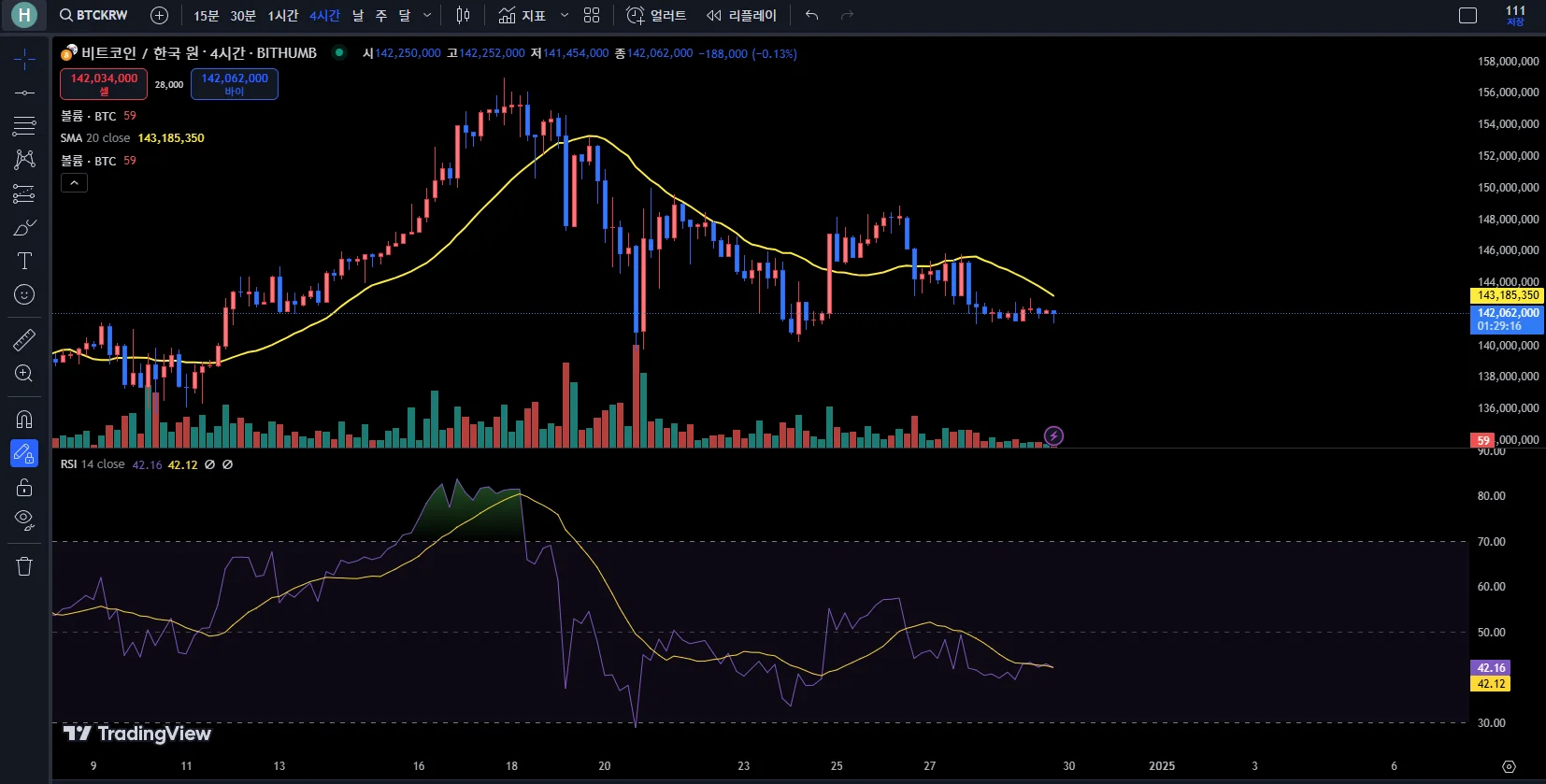
Task: Toggle lock all drawing tools
Action: [24, 487]
